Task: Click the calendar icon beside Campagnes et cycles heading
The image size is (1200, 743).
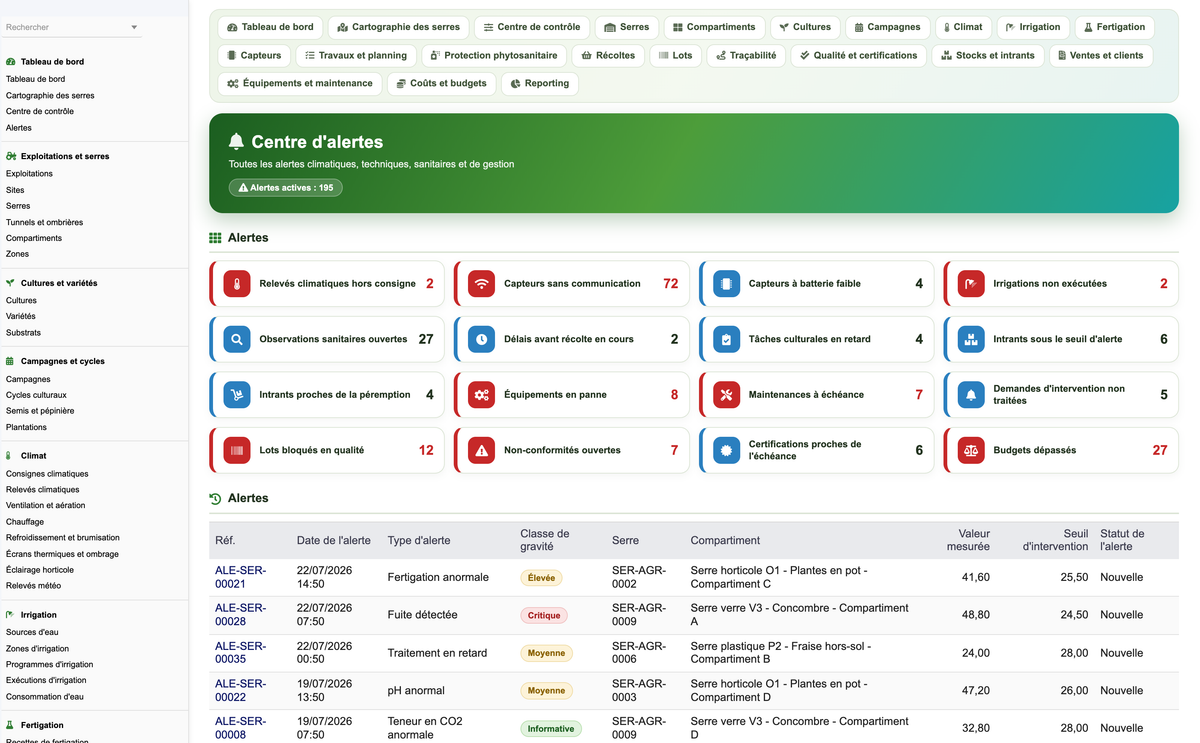Action: [x=10, y=361]
